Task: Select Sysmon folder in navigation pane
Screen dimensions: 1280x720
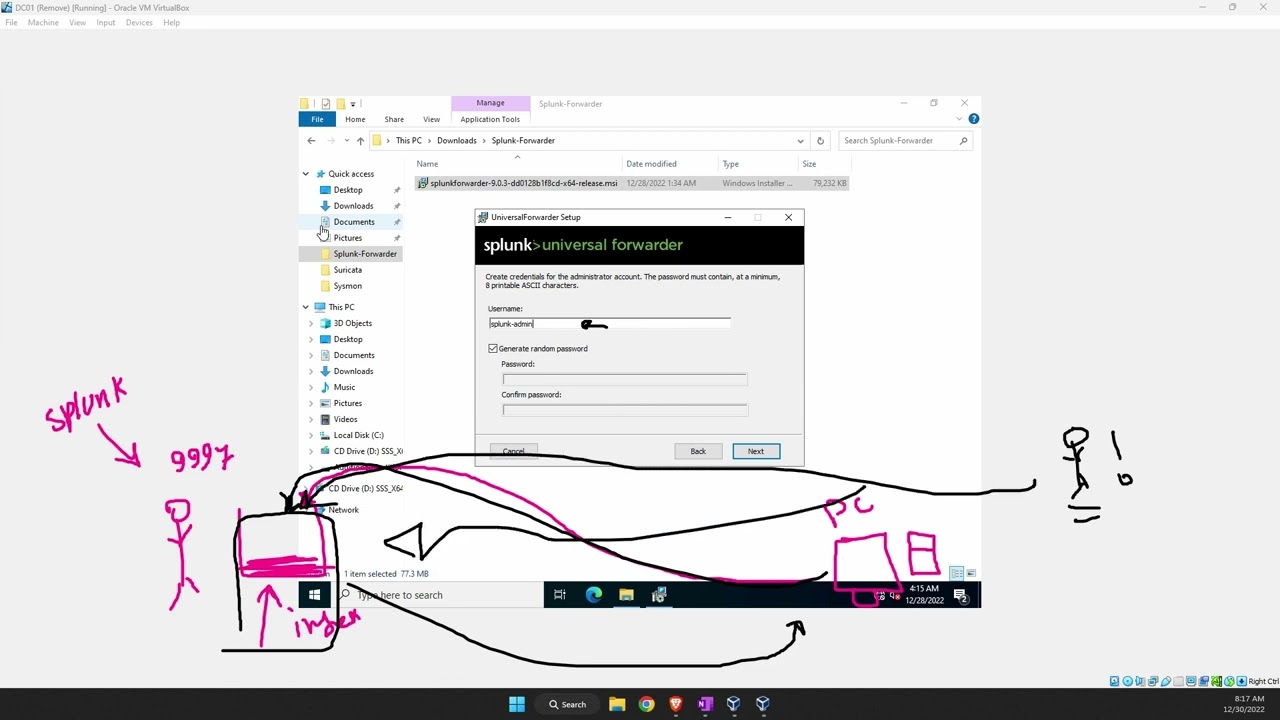Action: pos(348,286)
